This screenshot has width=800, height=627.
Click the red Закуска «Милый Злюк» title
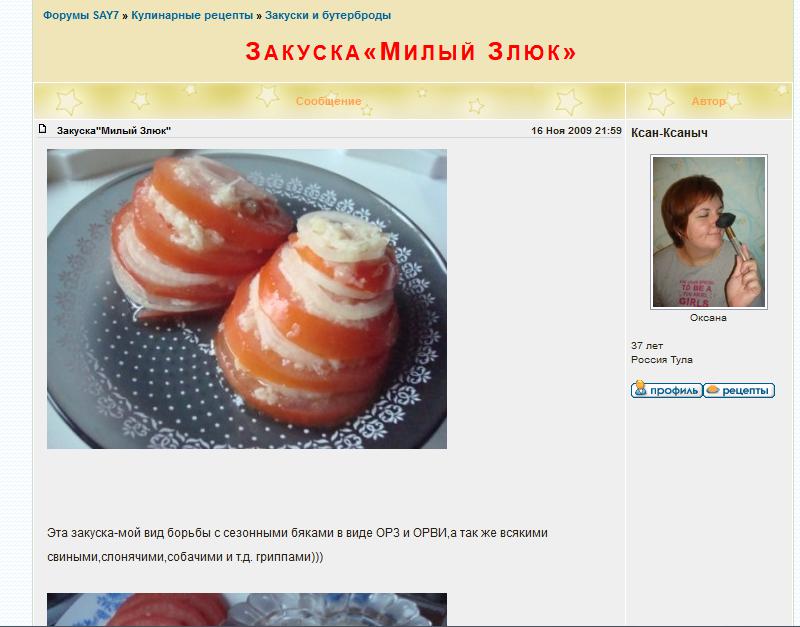[411, 52]
